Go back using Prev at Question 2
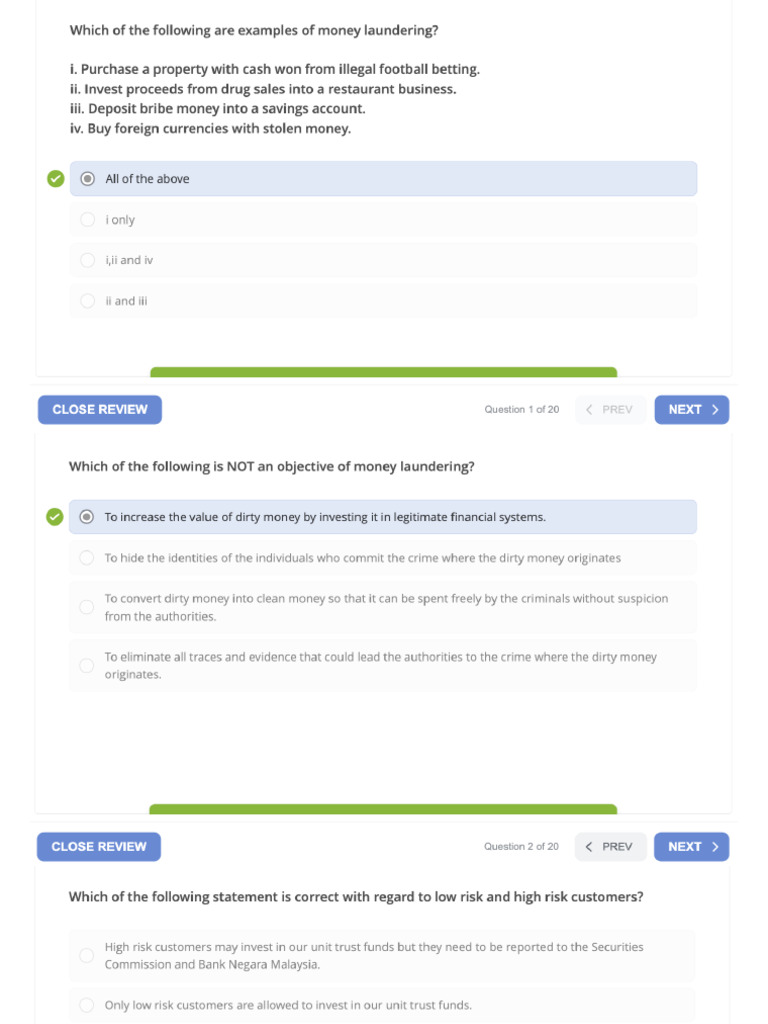The width and height of the screenshot is (768, 1024). pos(610,847)
